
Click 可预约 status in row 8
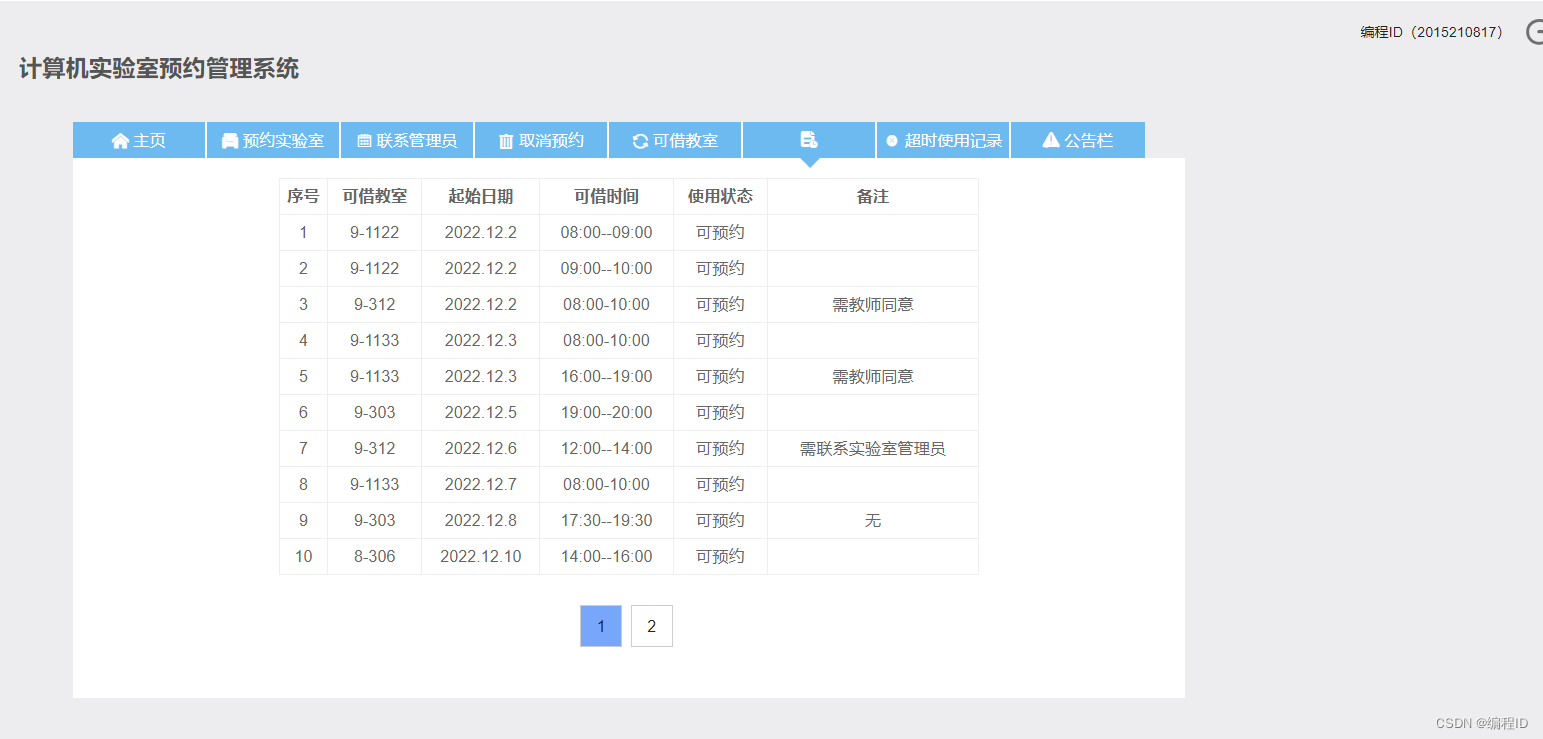pyautogui.click(x=721, y=485)
